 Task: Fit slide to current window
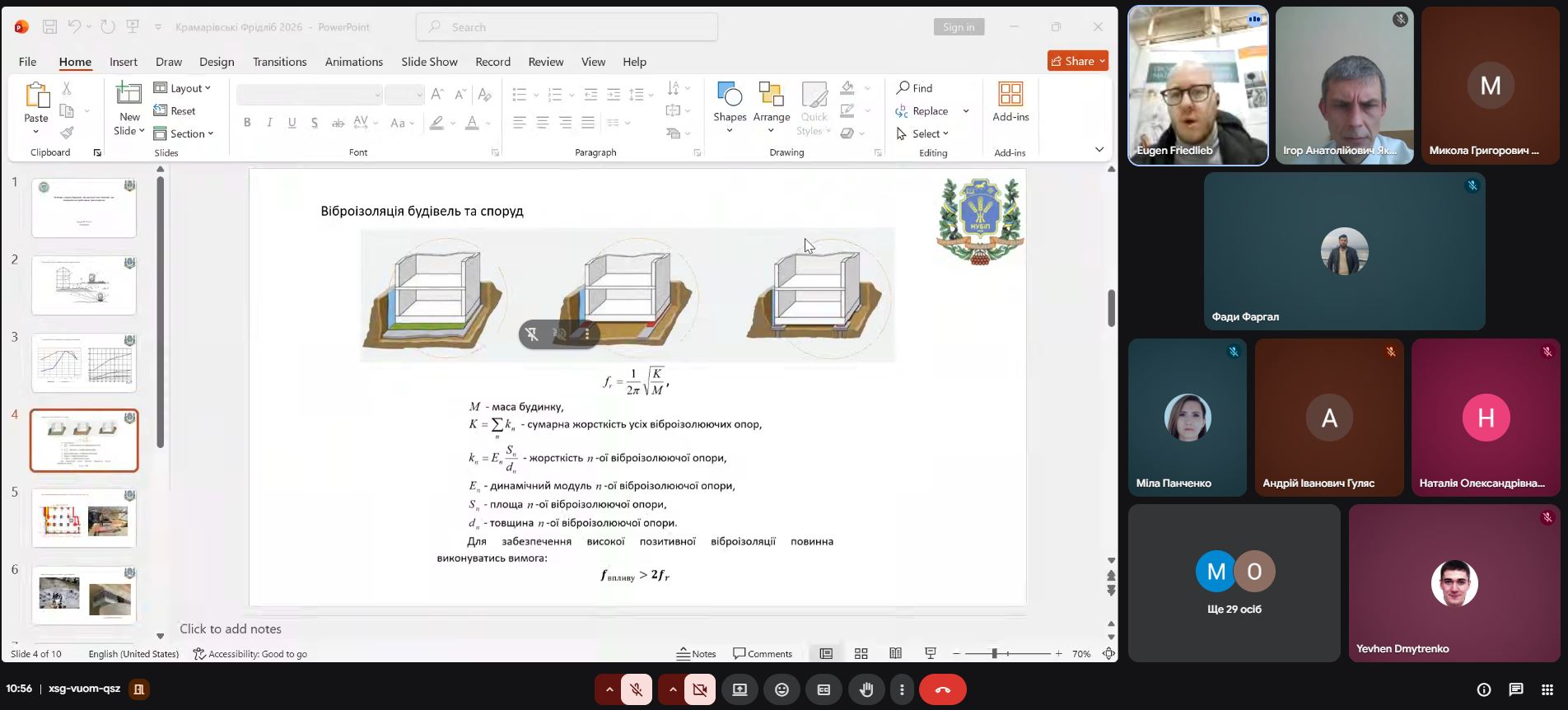coord(1108,654)
